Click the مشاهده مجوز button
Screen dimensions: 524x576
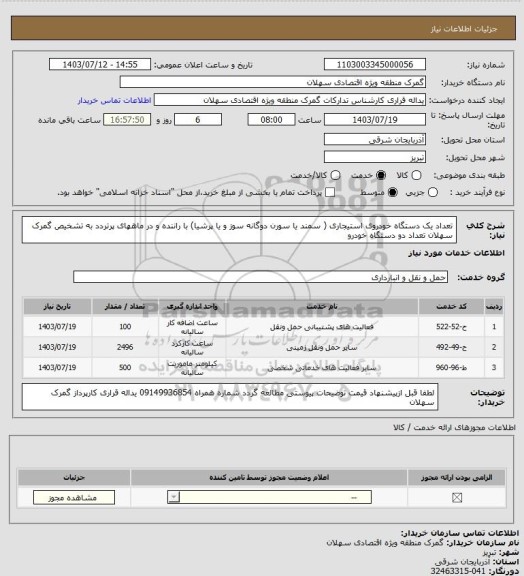[x=74, y=497]
